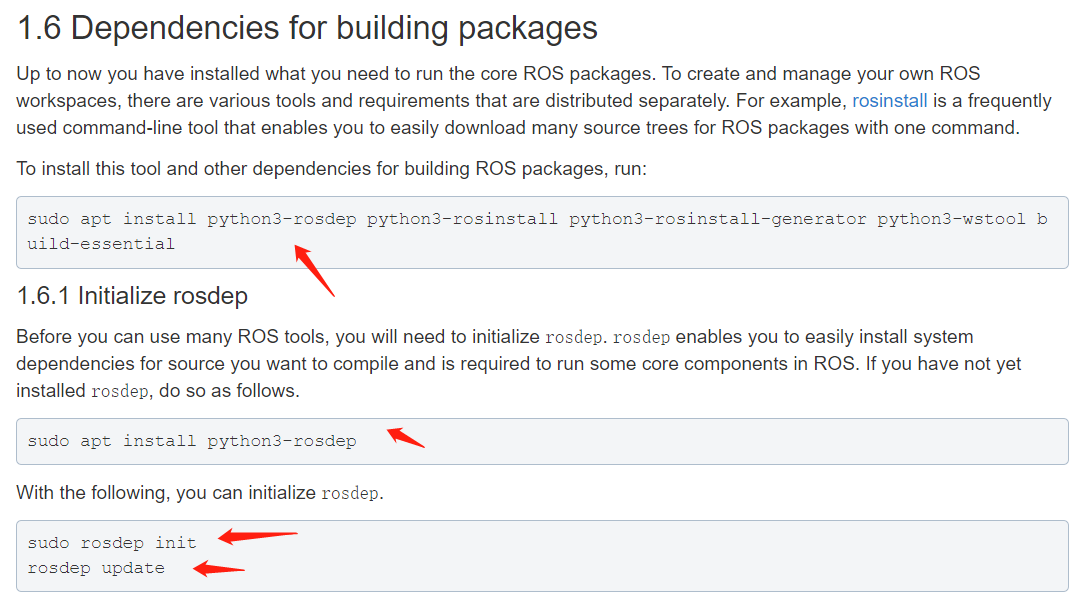
Task: Click the single-line 'sudo apt install python3-rosdep' code block
Action: (542, 441)
